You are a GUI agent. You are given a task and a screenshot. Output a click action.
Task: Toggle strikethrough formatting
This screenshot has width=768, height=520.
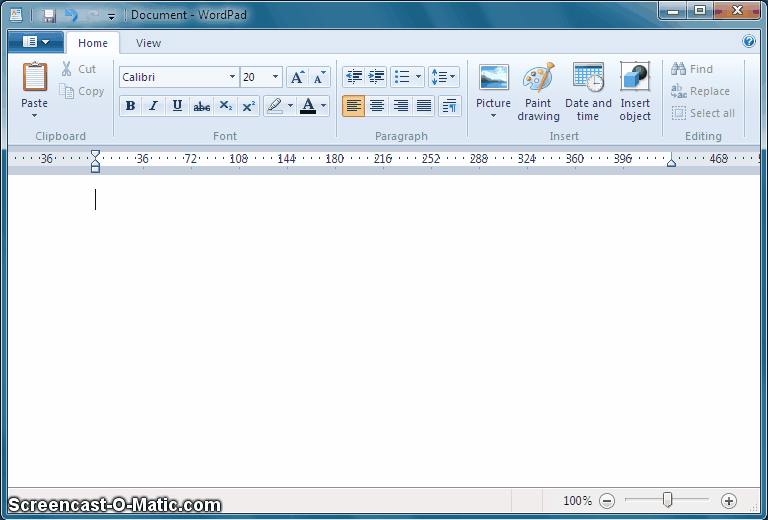pyautogui.click(x=201, y=106)
